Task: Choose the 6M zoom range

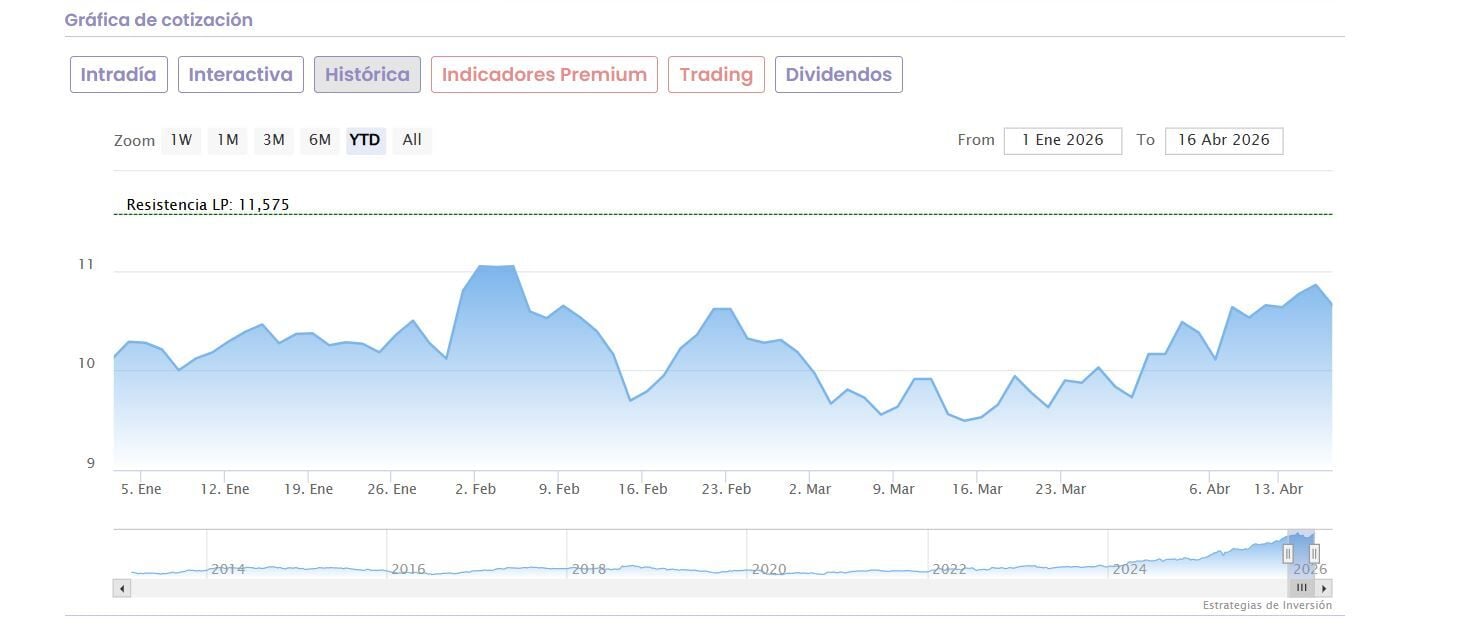Action: pyautogui.click(x=320, y=140)
